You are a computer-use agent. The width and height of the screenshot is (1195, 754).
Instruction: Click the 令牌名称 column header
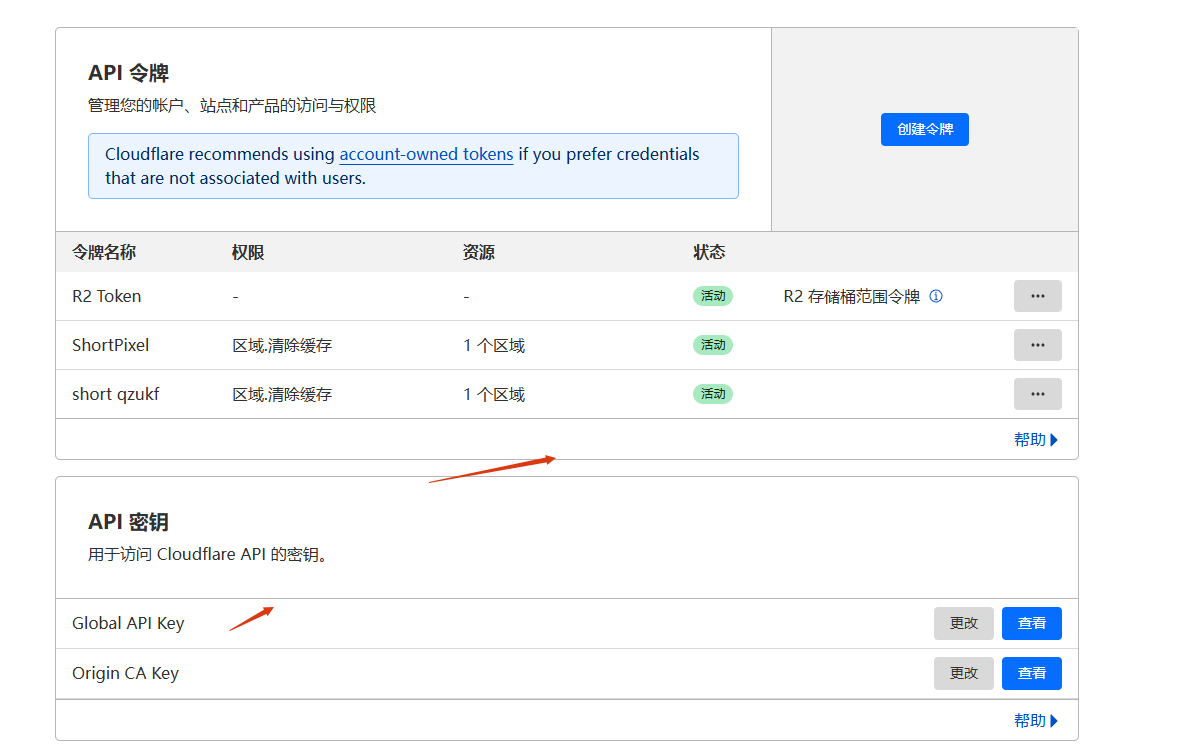[x=104, y=252]
